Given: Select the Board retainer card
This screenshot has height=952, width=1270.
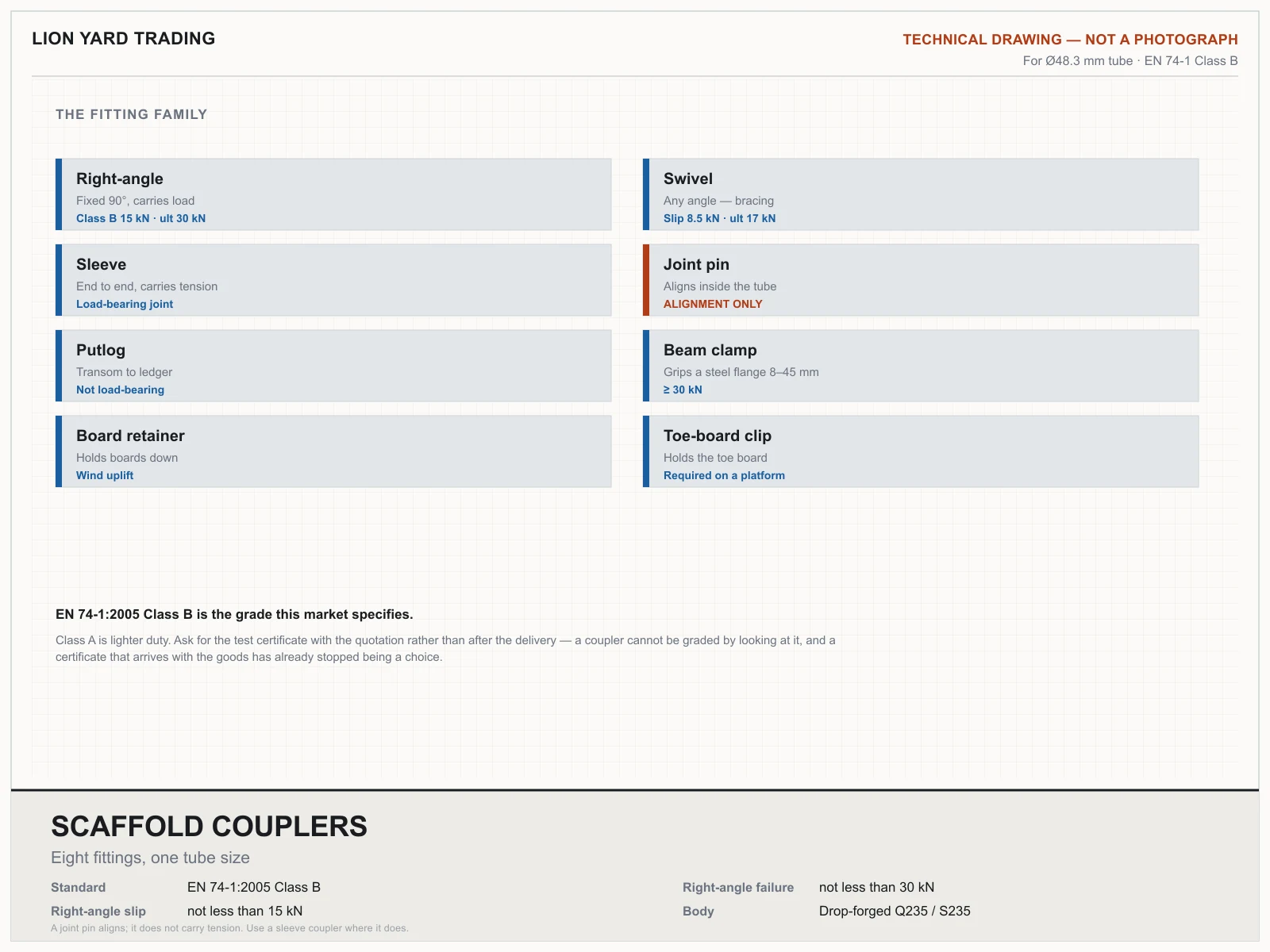Looking at the screenshot, I should (333, 451).
